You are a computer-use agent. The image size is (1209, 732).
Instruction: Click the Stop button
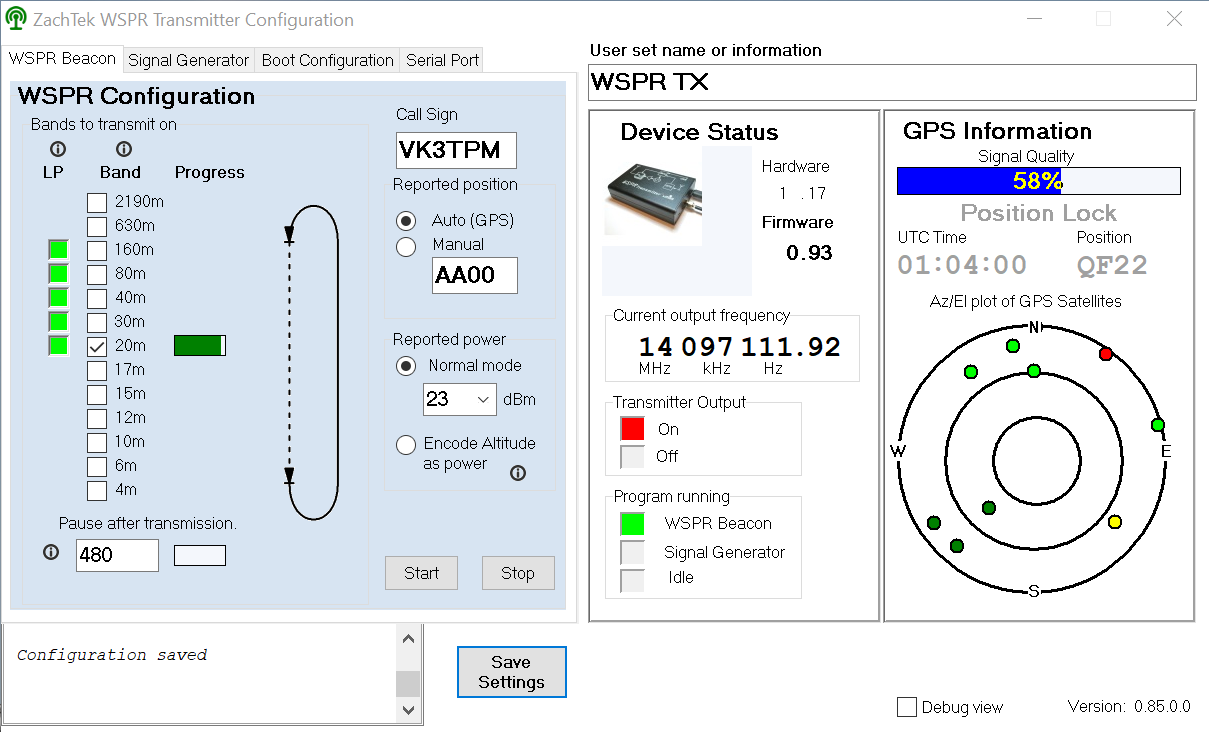518,573
